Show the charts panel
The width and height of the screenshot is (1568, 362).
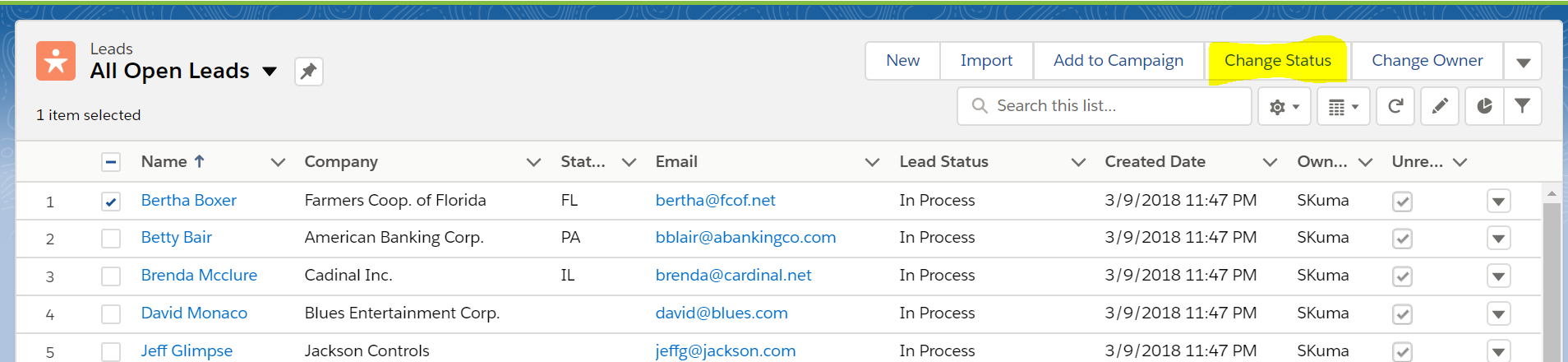[x=1484, y=106]
